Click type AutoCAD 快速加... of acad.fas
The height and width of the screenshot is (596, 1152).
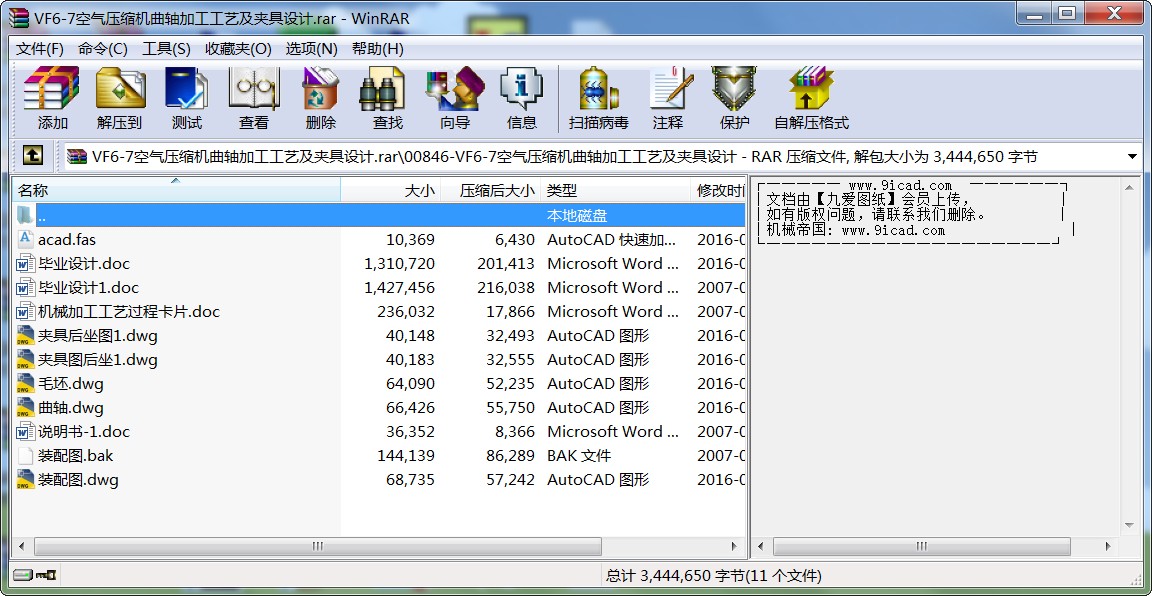[x=611, y=239]
